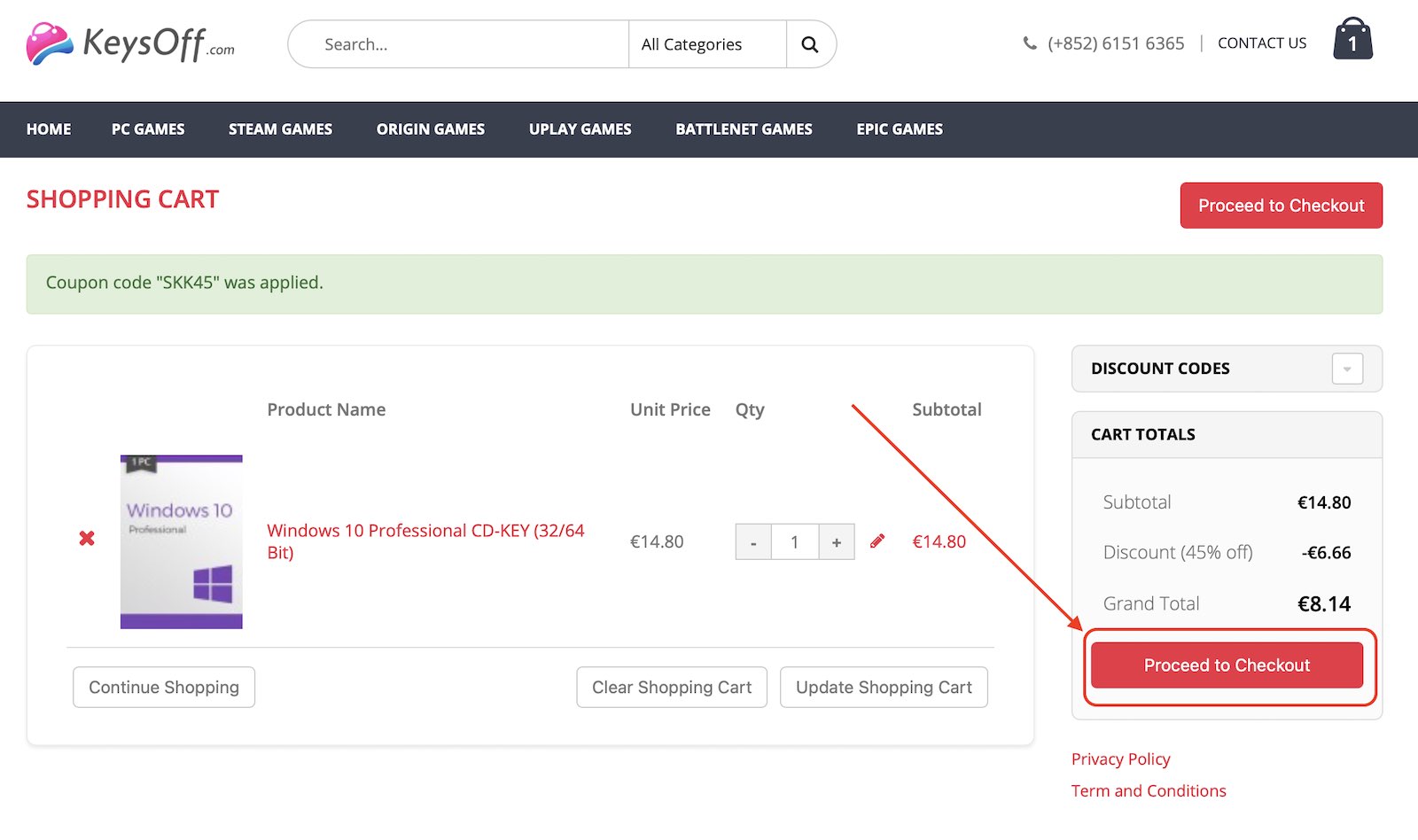The image size is (1418, 840).
Task: Click the phone icon beside the number
Action: click(x=1030, y=43)
